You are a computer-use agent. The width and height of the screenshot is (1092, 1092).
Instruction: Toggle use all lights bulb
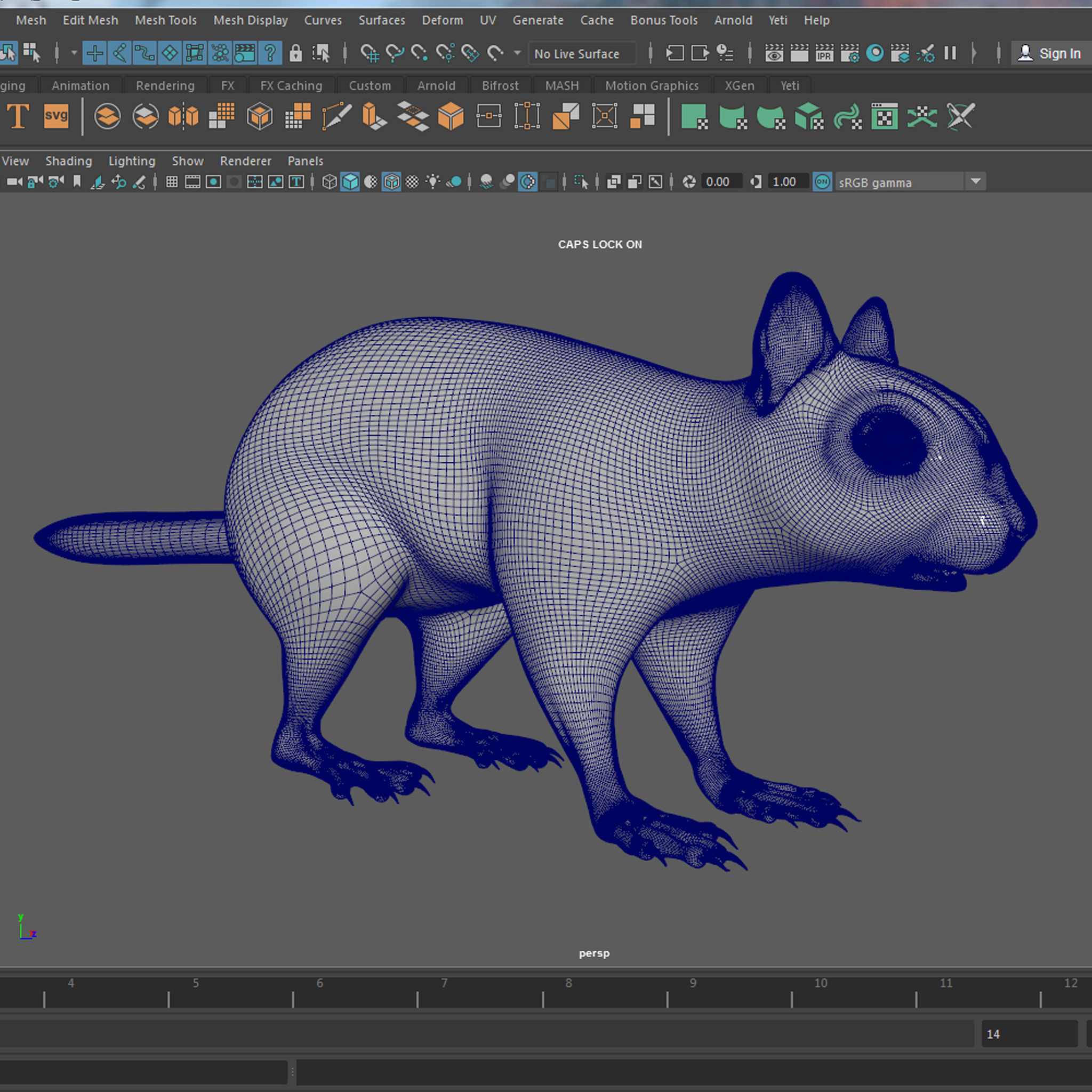pos(432,182)
